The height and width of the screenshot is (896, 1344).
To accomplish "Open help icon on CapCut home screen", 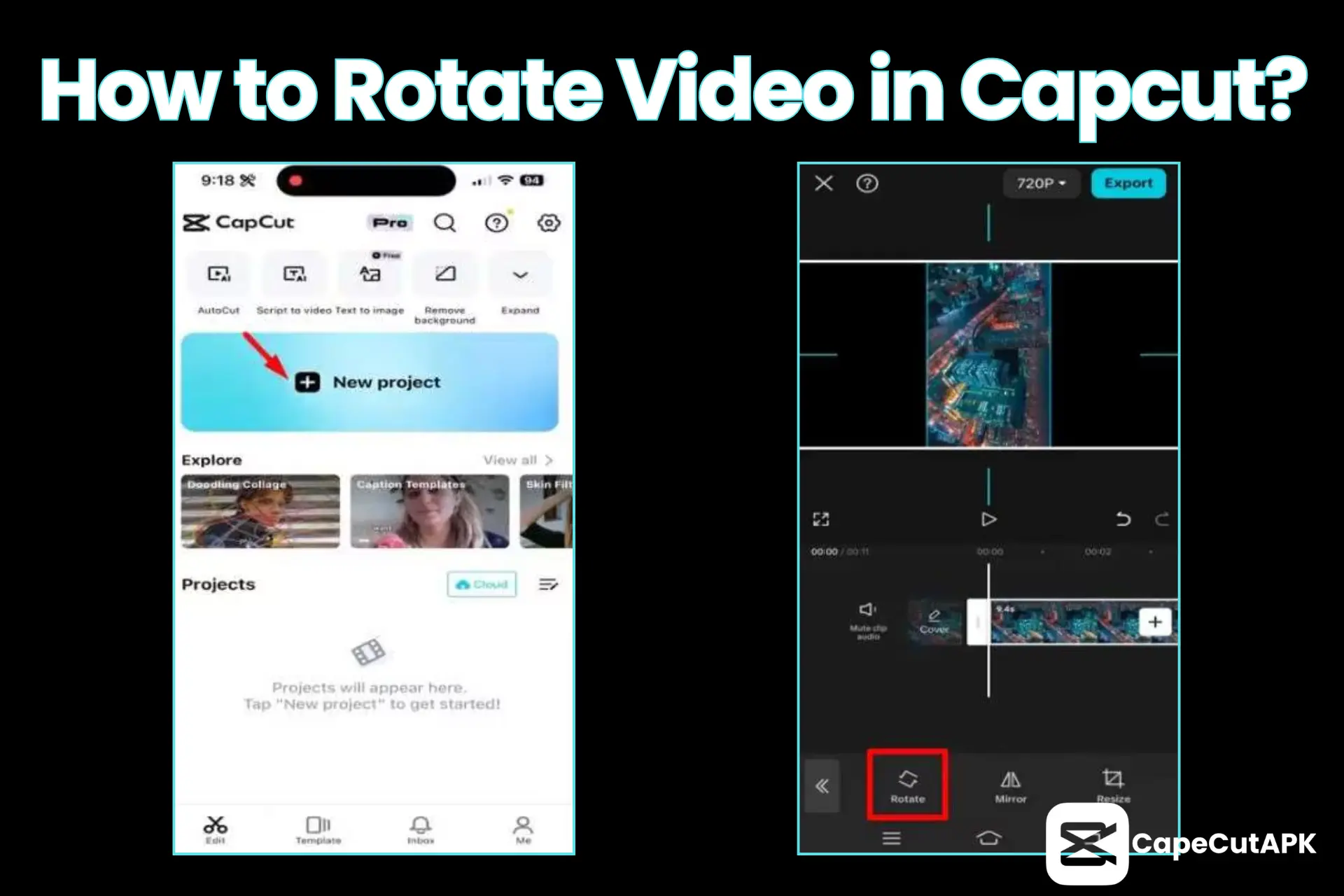I will tap(497, 223).
